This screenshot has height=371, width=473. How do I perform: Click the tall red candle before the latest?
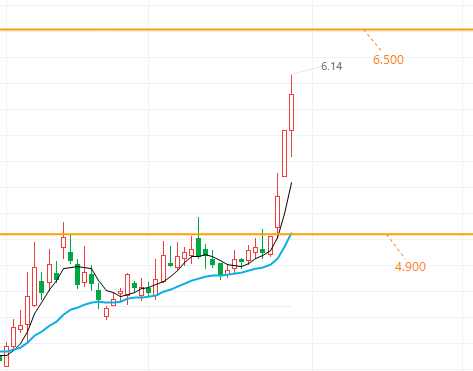(284, 153)
